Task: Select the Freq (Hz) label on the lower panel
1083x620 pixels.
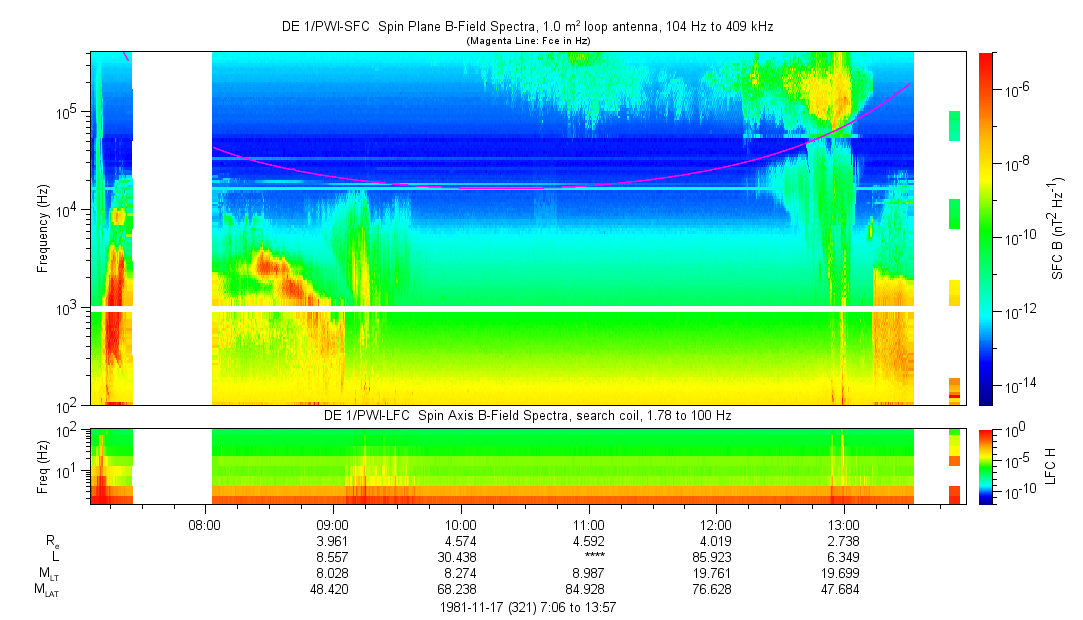Action: click(43, 466)
